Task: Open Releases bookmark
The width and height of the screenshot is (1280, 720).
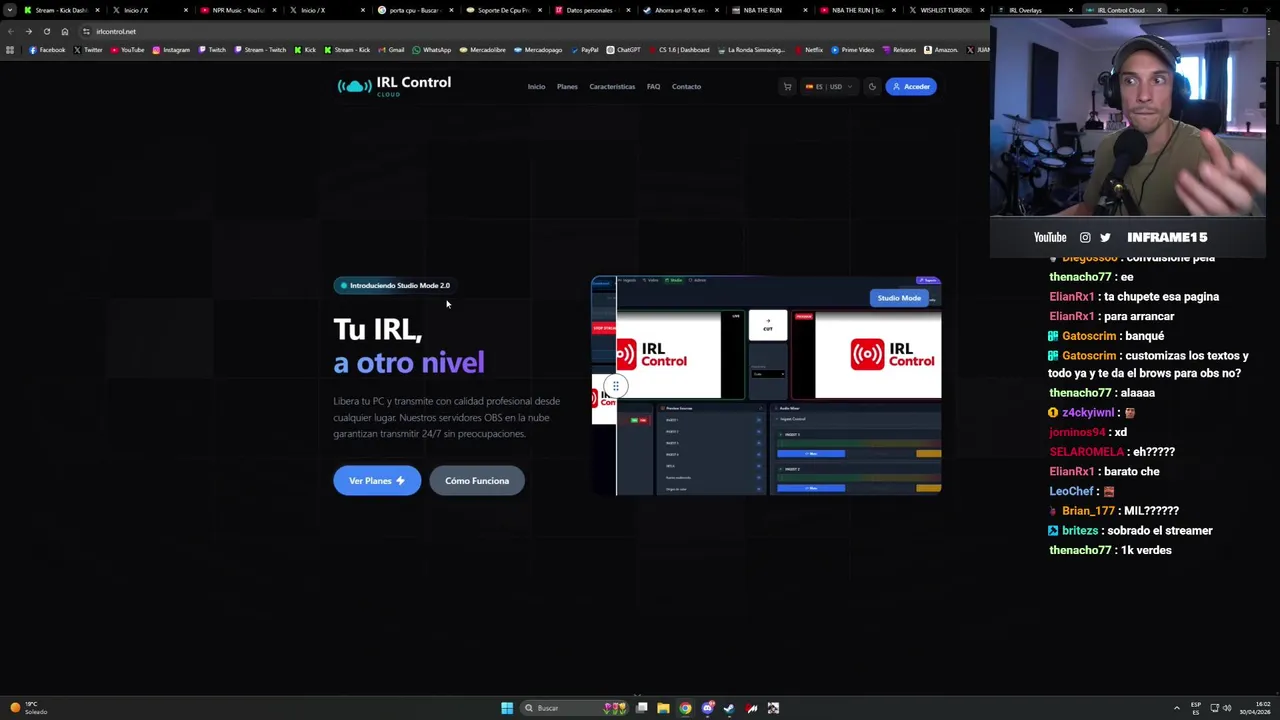Action: click(899, 50)
